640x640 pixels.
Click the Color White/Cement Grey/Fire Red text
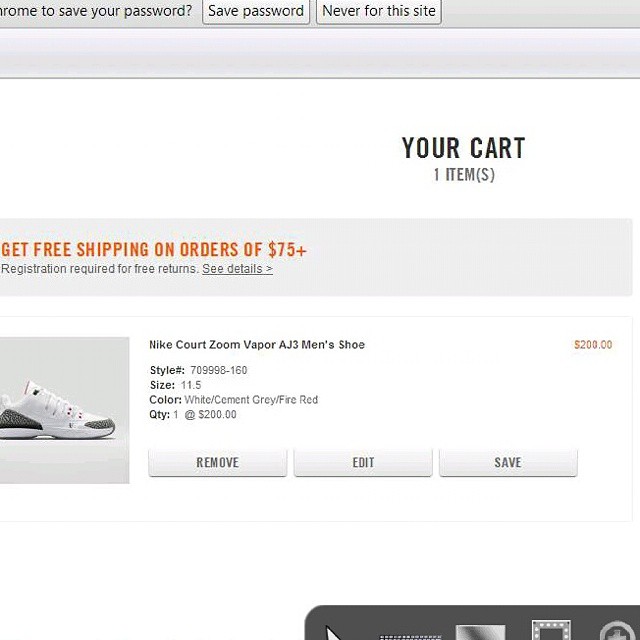(234, 400)
